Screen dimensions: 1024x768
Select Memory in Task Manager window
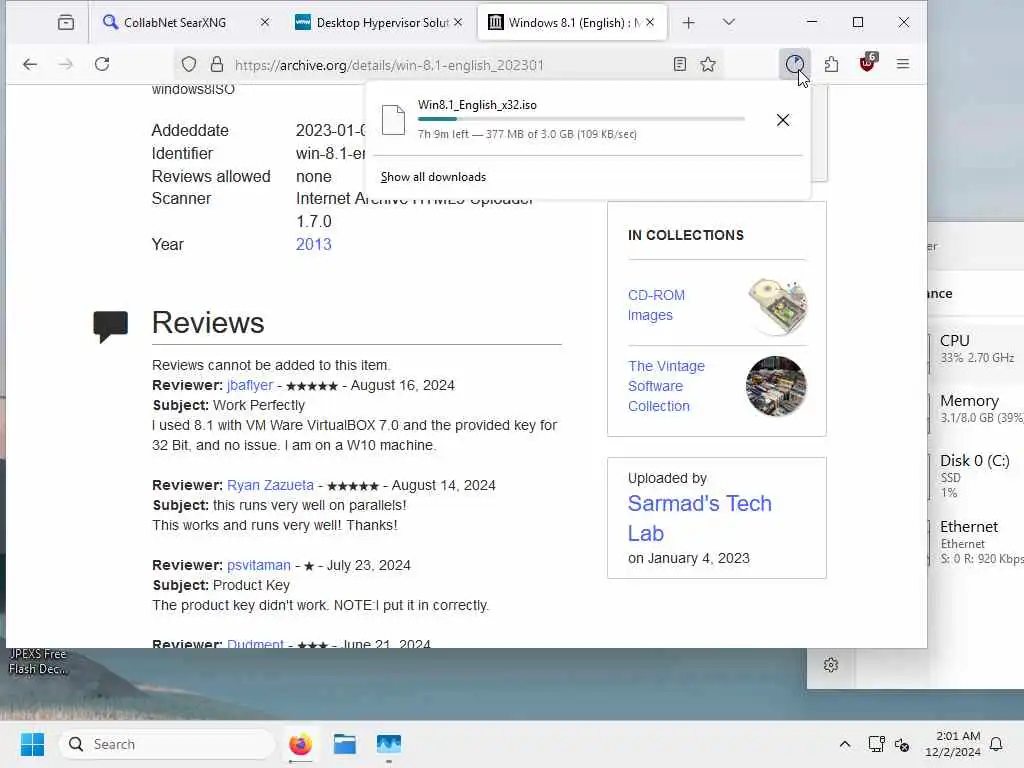click(976, 409)
